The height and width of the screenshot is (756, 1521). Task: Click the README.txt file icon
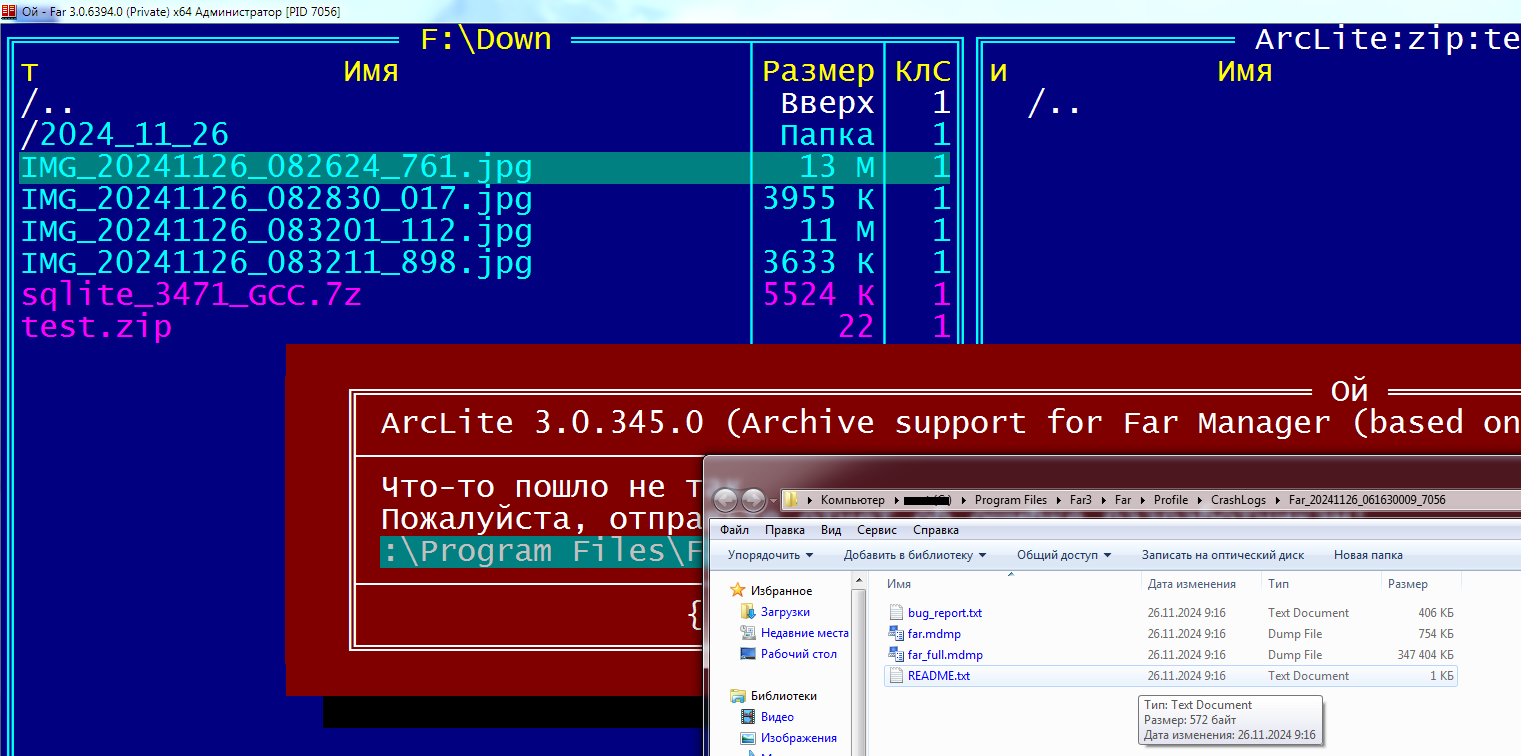(896, 675)
